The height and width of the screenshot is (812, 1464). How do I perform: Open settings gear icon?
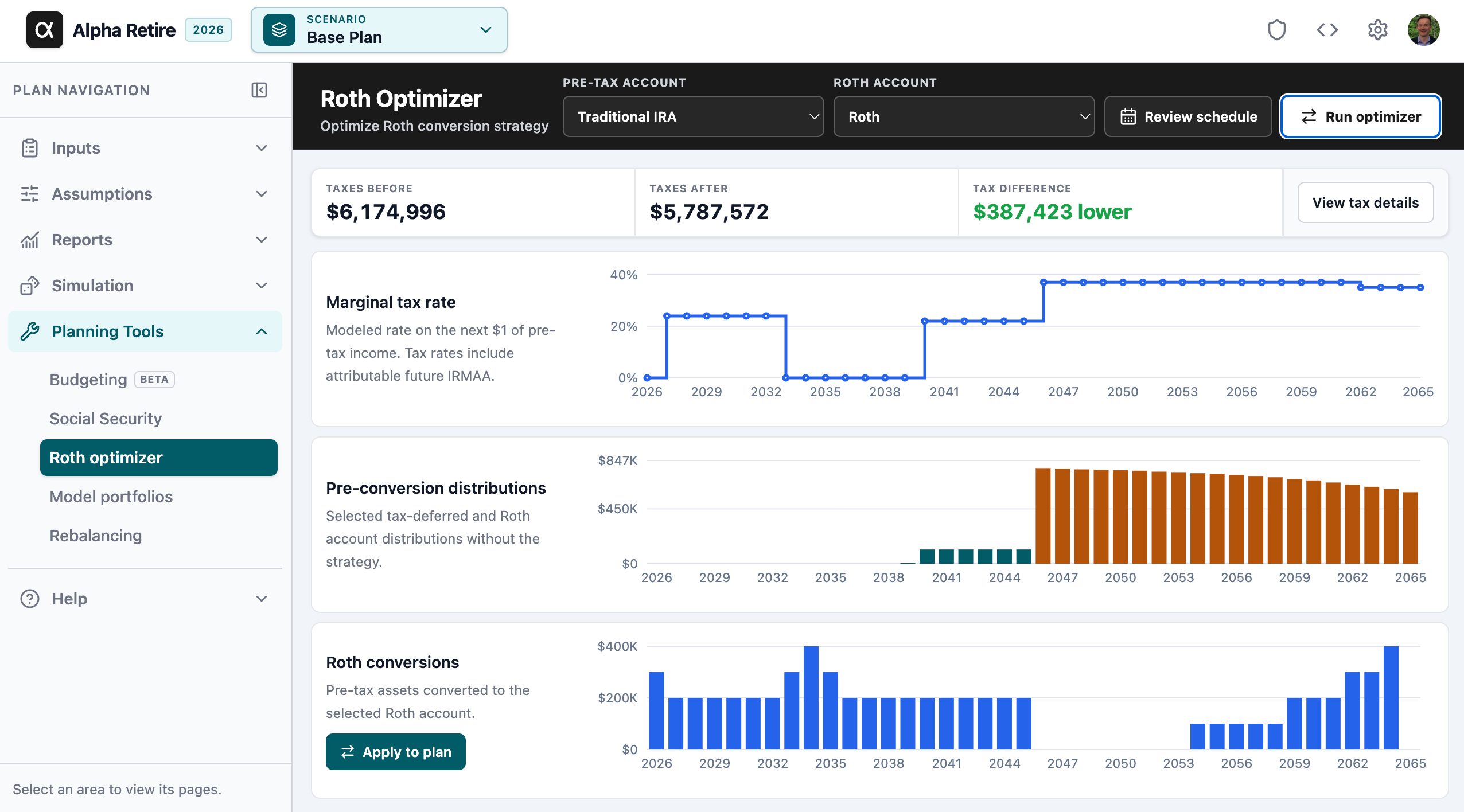1377,30
